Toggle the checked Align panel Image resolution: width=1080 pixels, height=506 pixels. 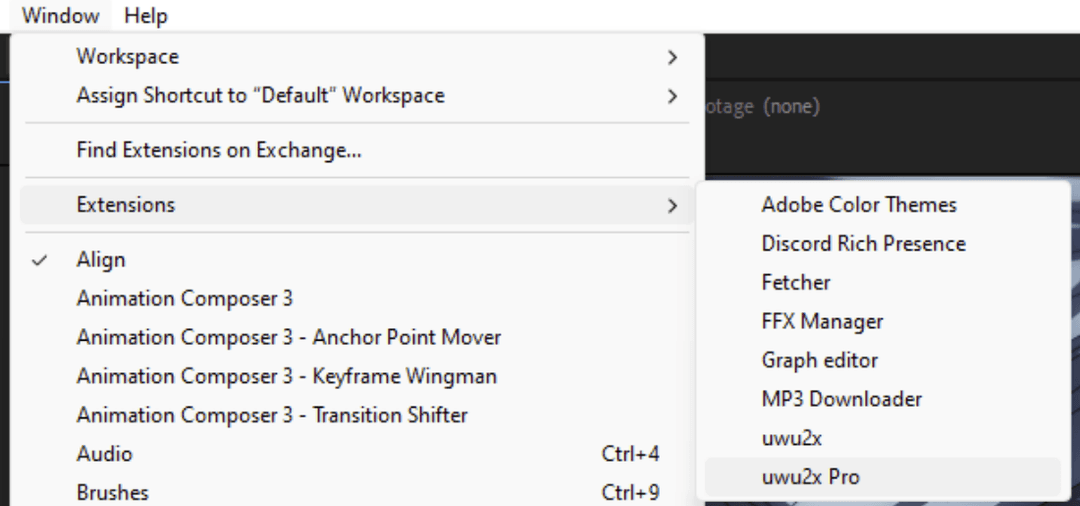click(x=100, y=260)
